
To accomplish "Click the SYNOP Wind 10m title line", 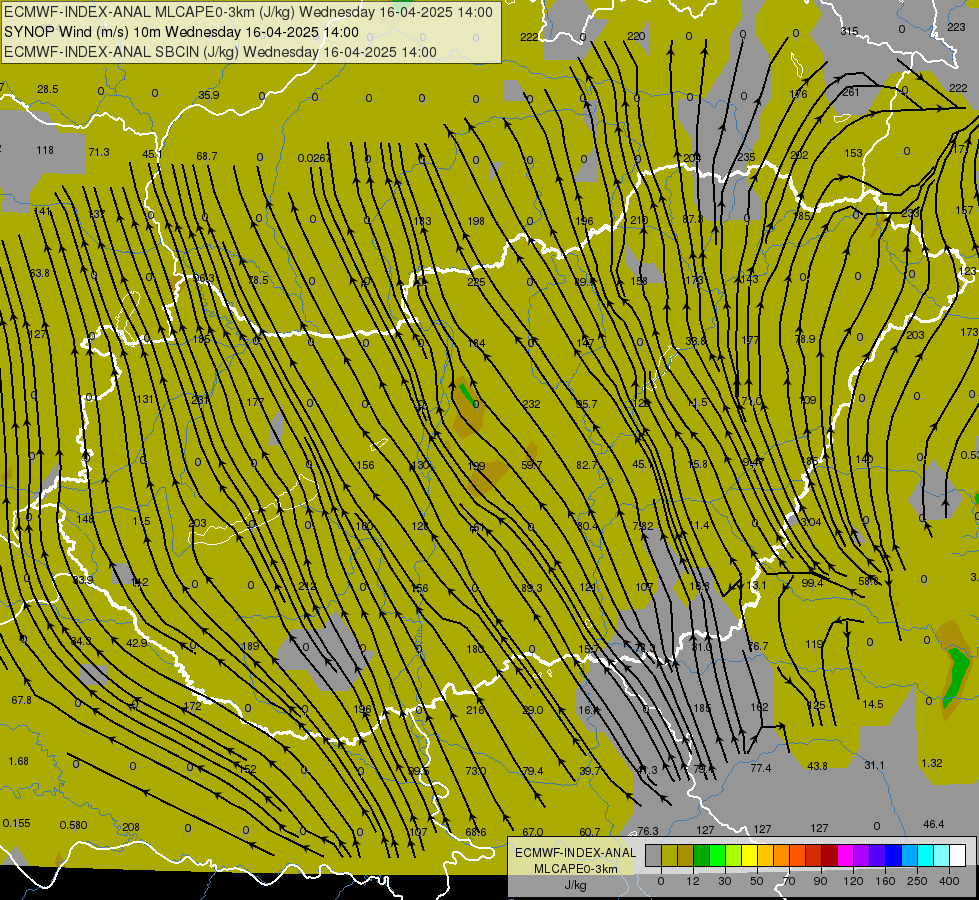I will (181, 32).
